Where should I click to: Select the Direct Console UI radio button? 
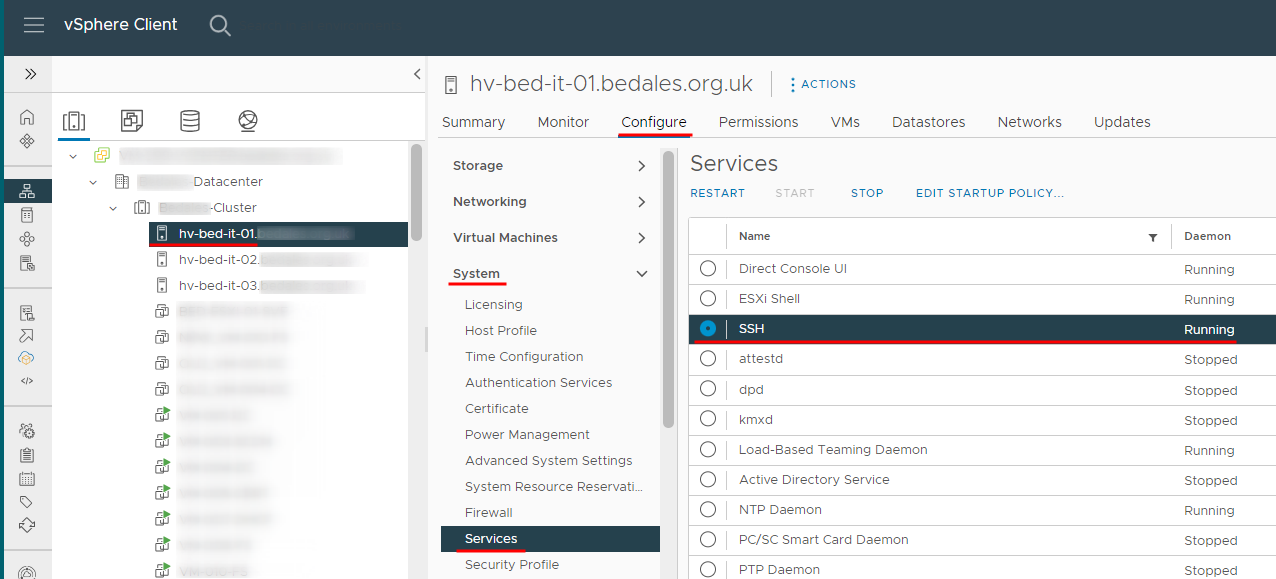click(x=708, y=269)
